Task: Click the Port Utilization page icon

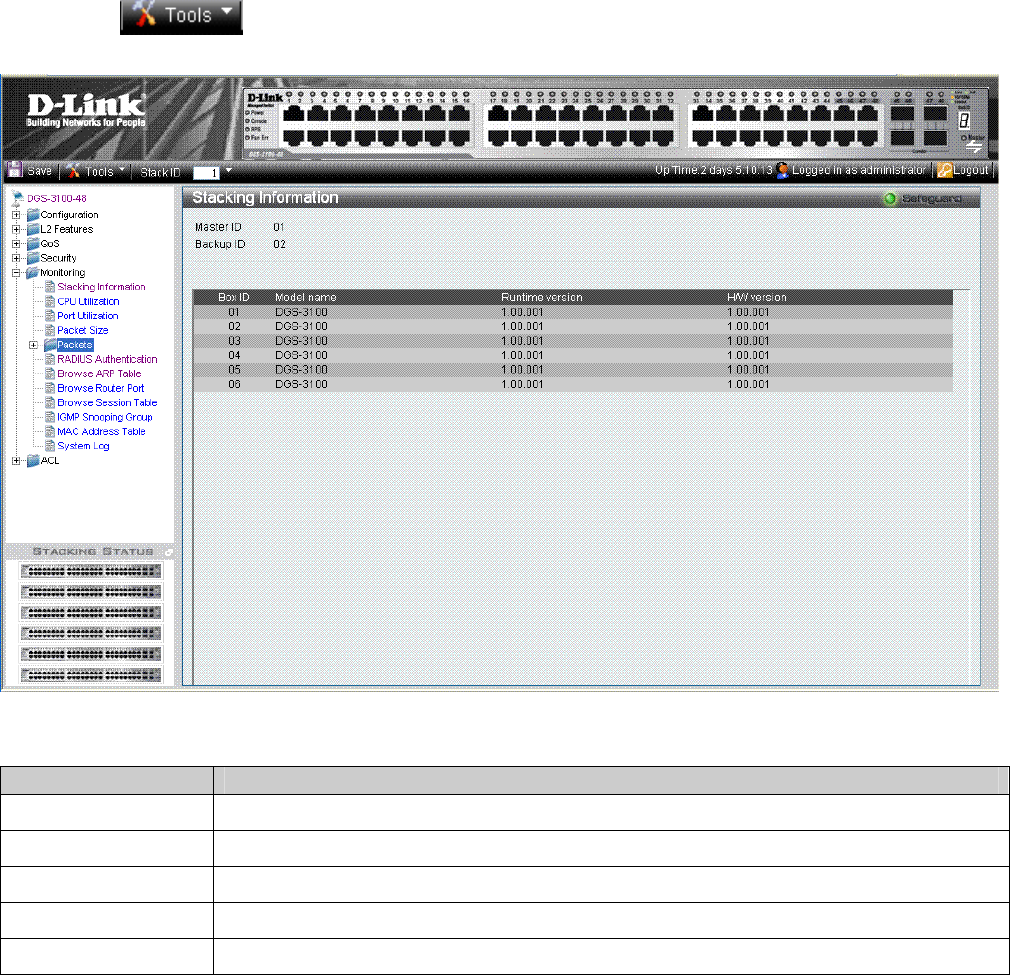Action: tap(50, 316)
